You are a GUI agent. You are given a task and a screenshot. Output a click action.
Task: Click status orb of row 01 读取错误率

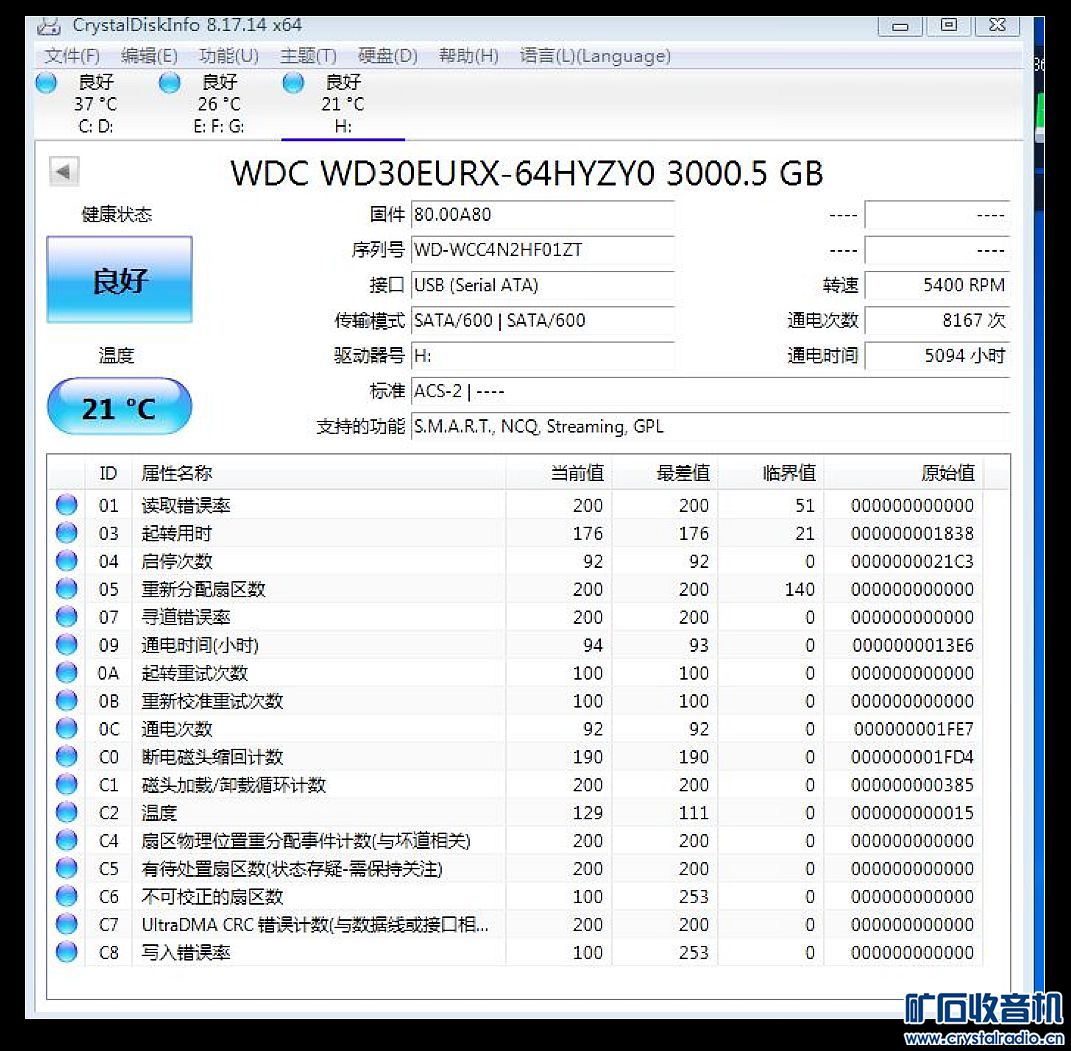pyautogui.click(x=66, y=505)
